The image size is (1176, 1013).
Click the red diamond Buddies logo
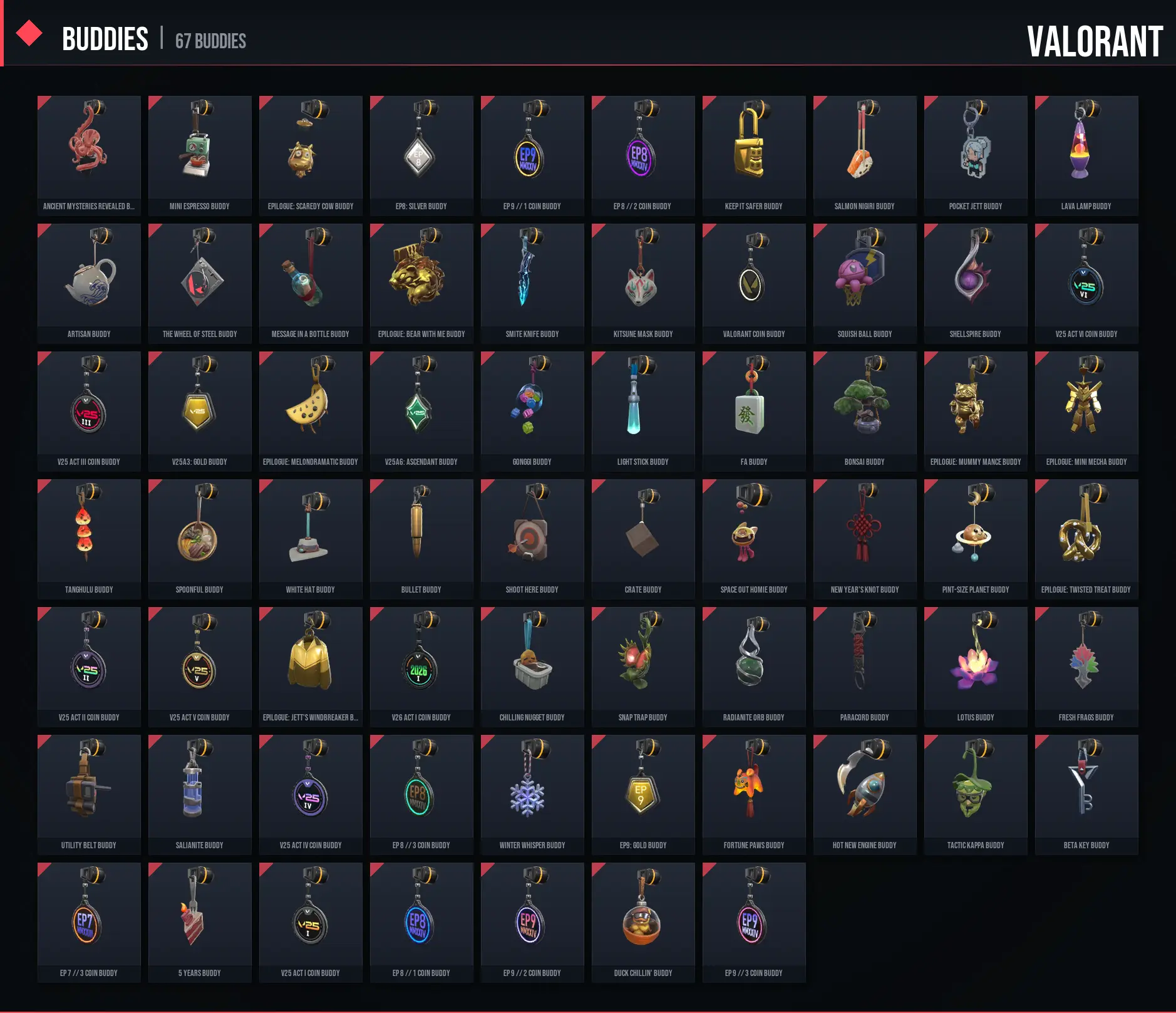[x=29, y=34]
